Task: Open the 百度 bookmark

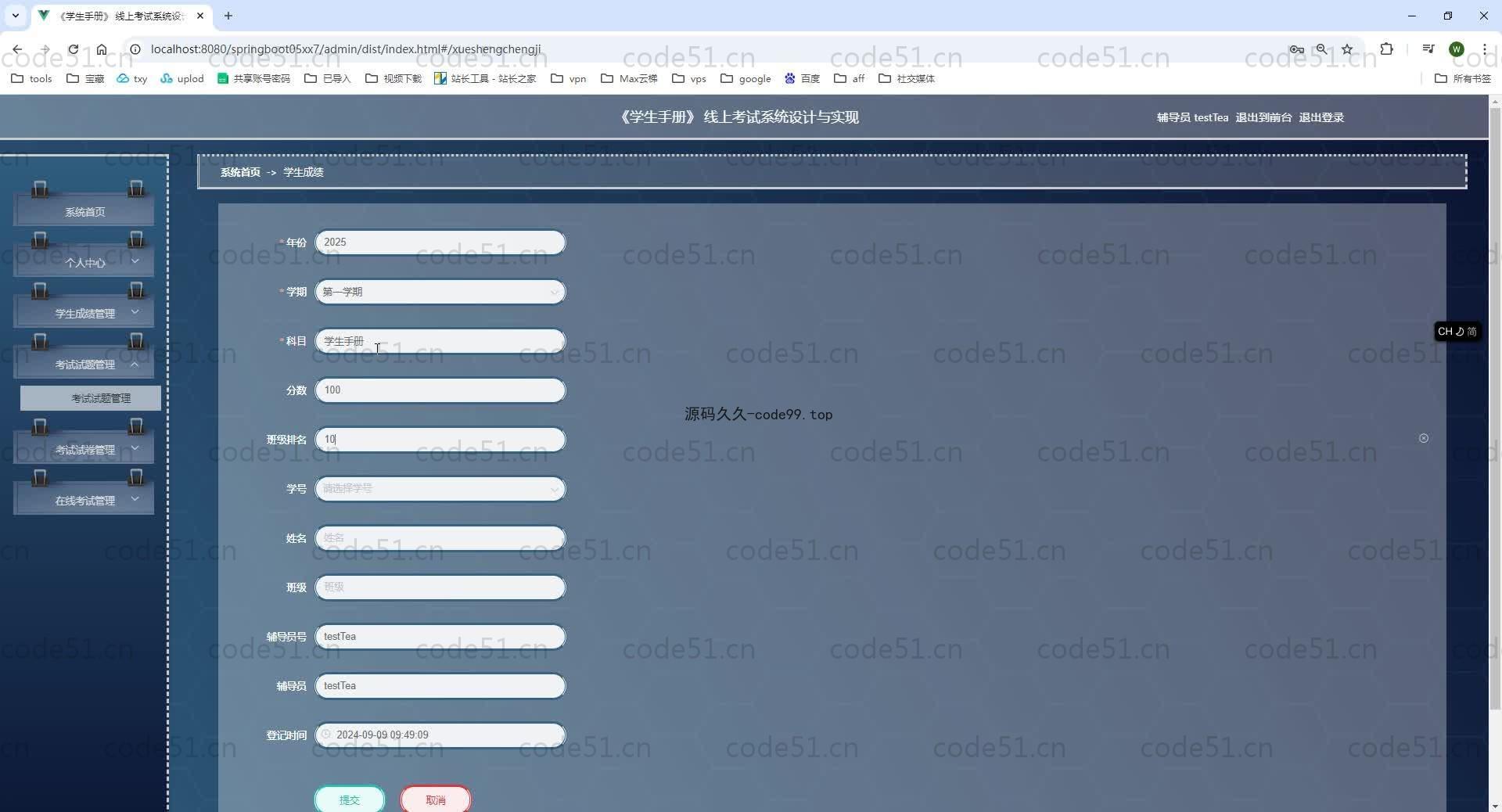Action: click(802, 78)
